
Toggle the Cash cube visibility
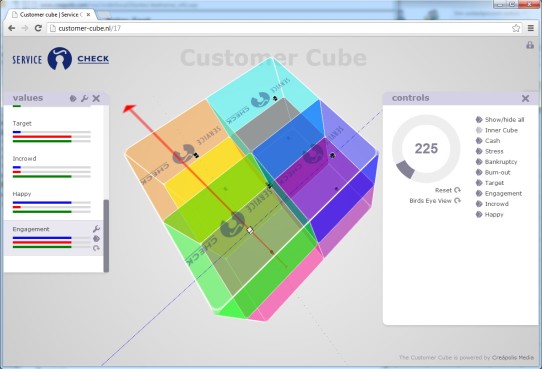pyautogui.click(x=488, y=141)
